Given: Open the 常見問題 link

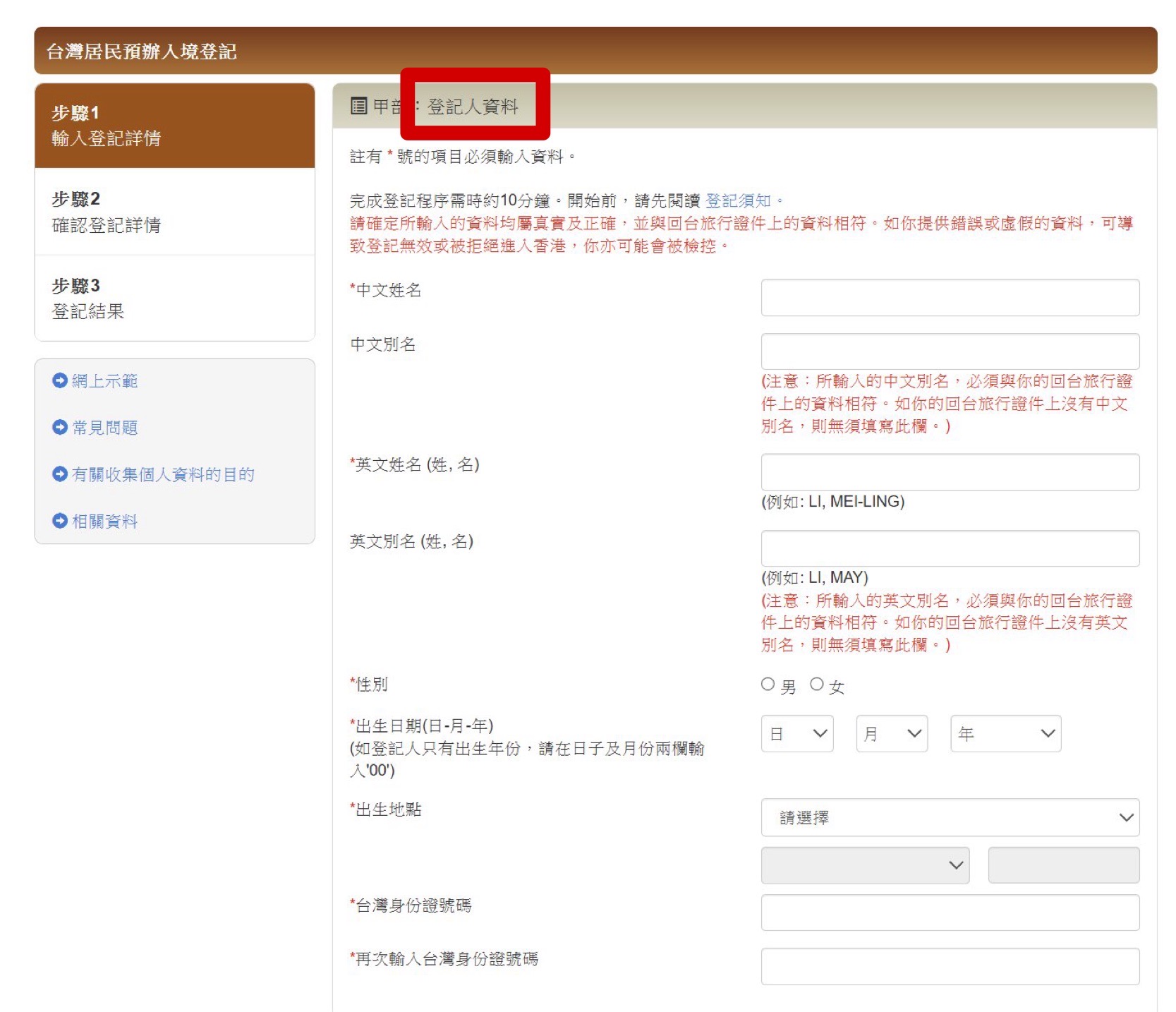Looking at the screenshot, I should pos(104,428).
